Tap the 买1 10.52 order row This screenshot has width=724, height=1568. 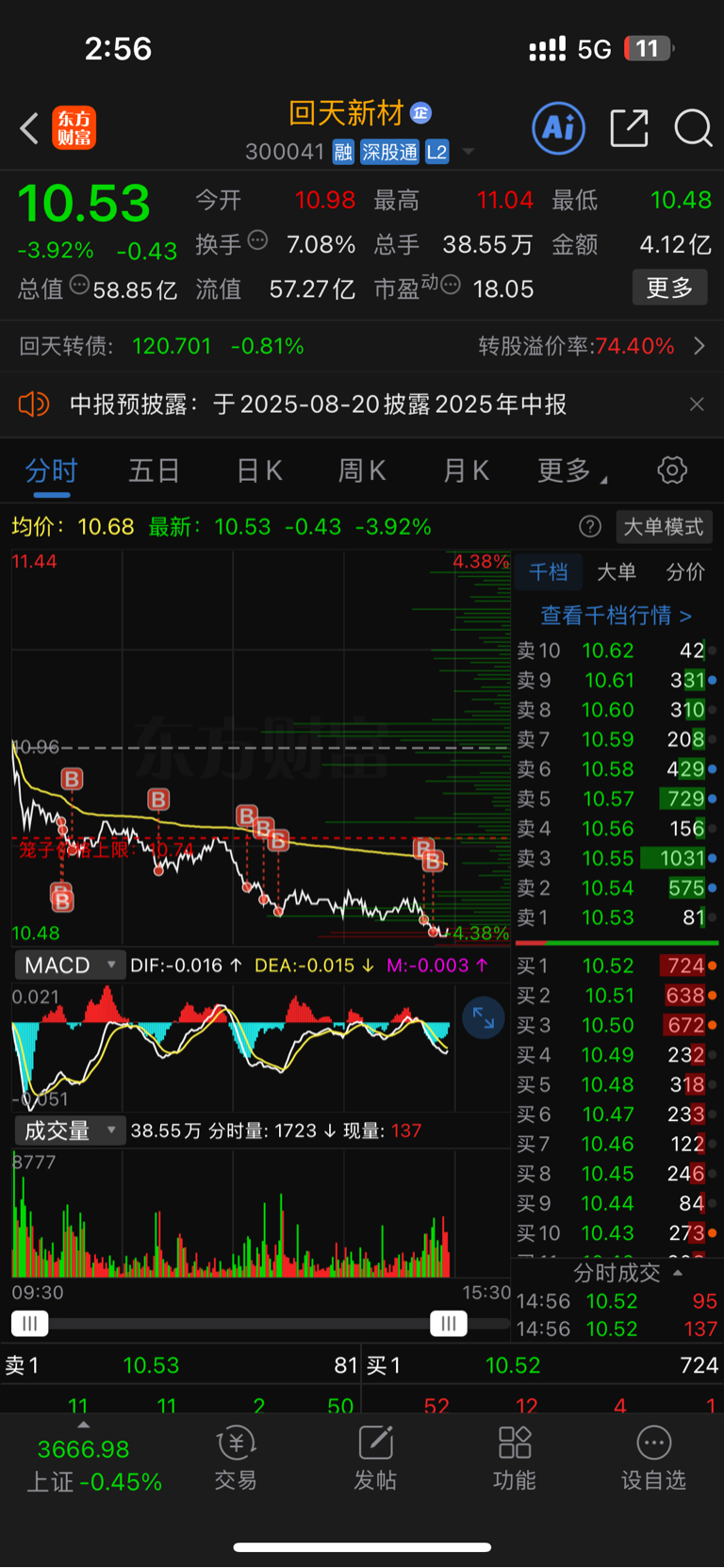(x=617, y=966)
